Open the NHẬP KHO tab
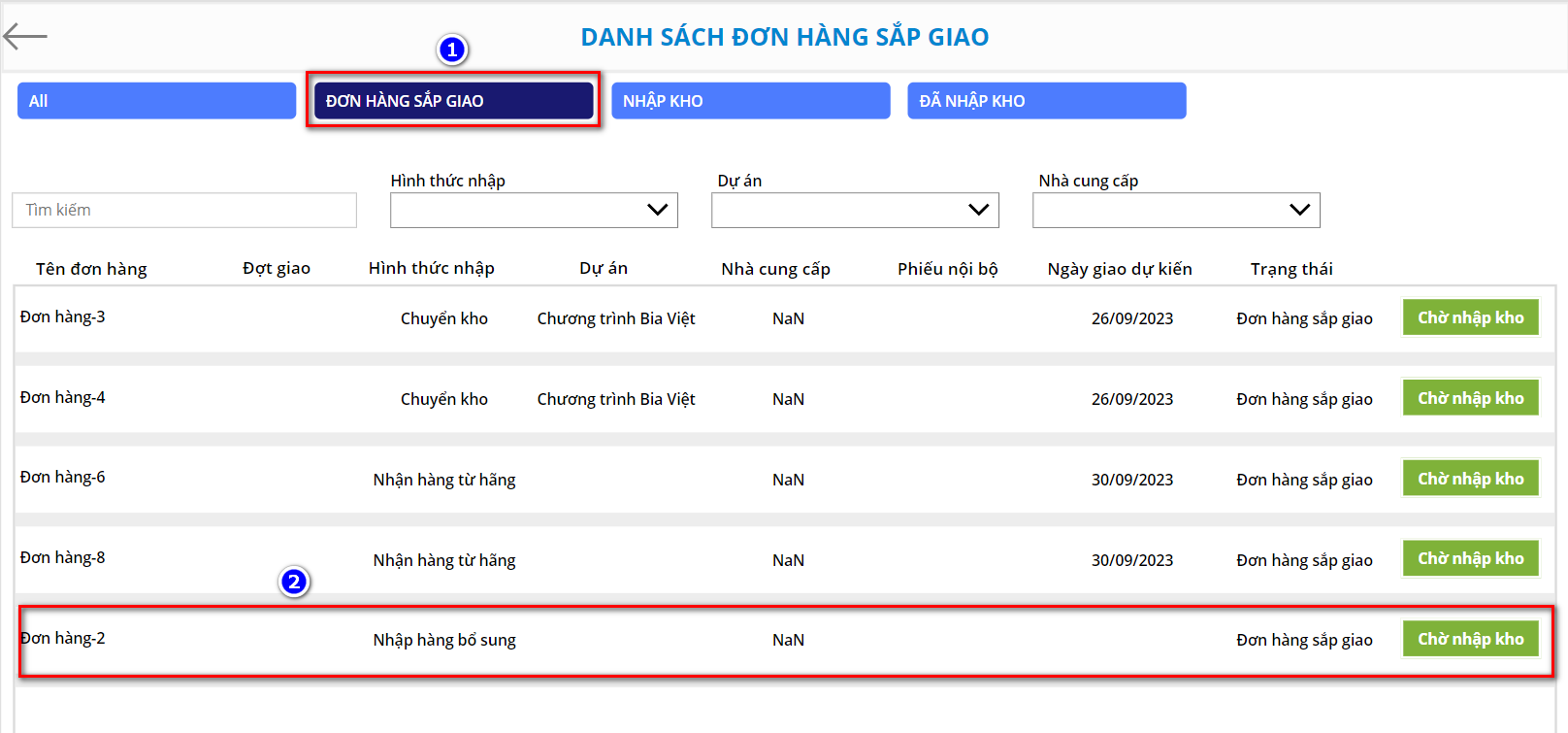This screenshot has width=1568, height=733. (750, 101)
